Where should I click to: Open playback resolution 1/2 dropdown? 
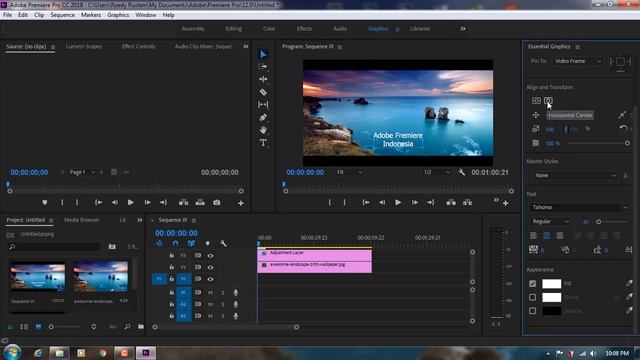tap(437, 172)
